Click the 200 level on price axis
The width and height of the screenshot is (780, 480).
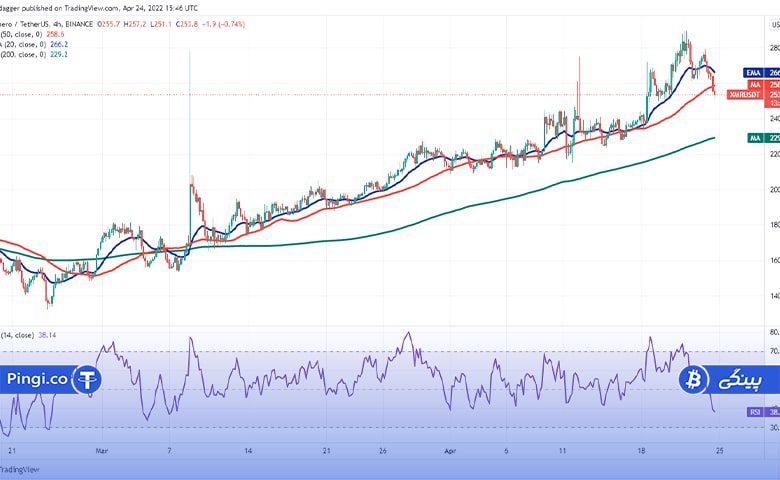click(775, 190)
